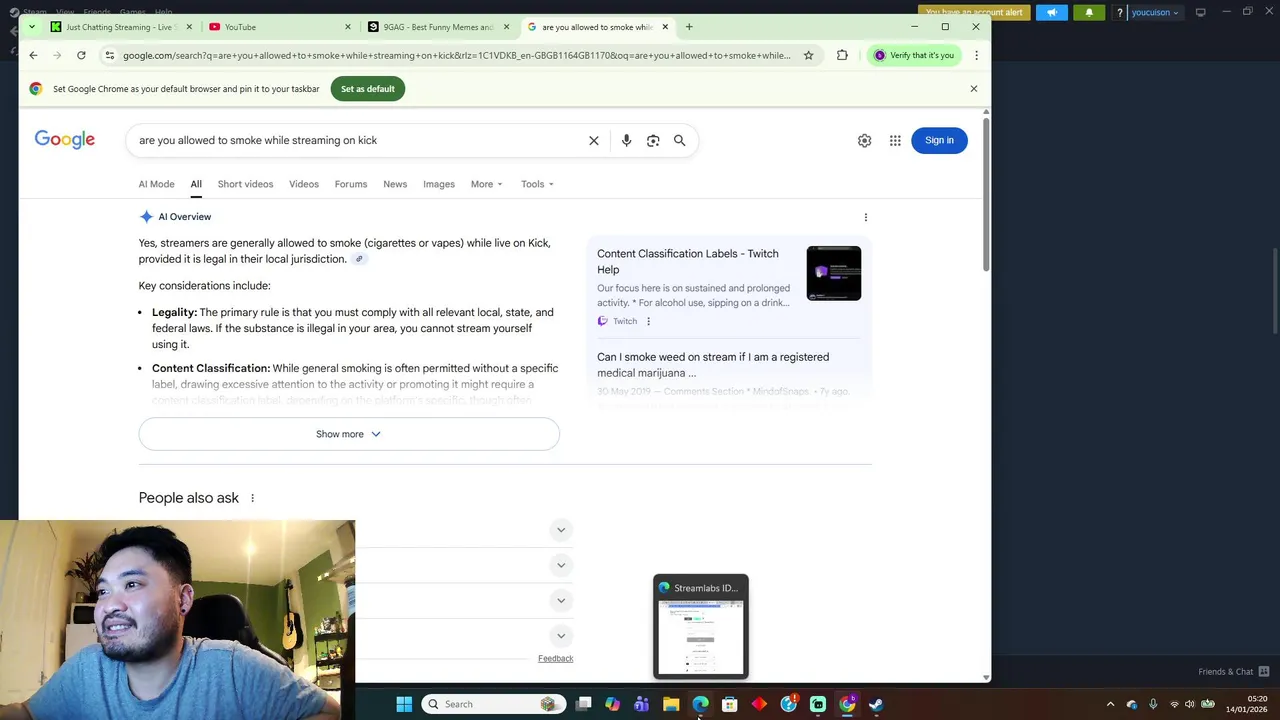Open Copilot from the taskbar
This screenshot has width=1280, height=720.
(x=612, y=704)
